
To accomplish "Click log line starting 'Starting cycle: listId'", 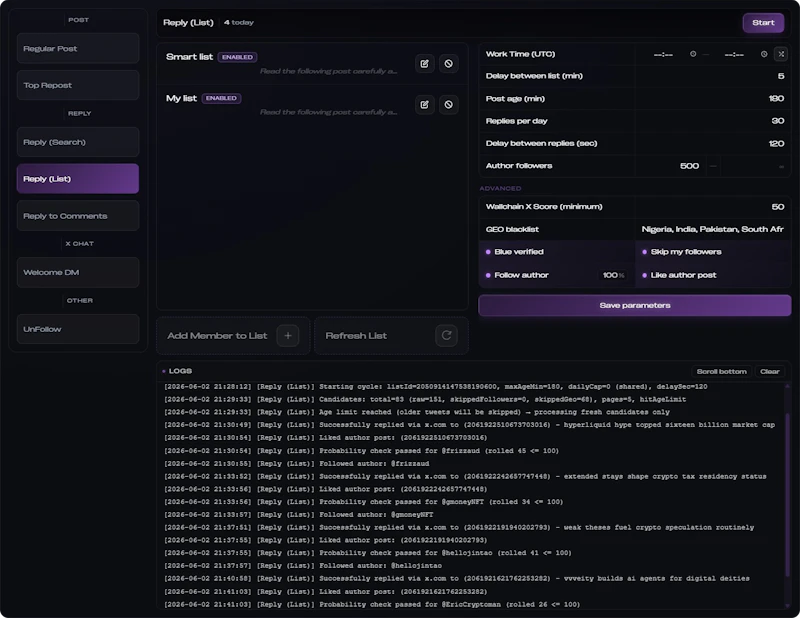I will pos(436,387).
